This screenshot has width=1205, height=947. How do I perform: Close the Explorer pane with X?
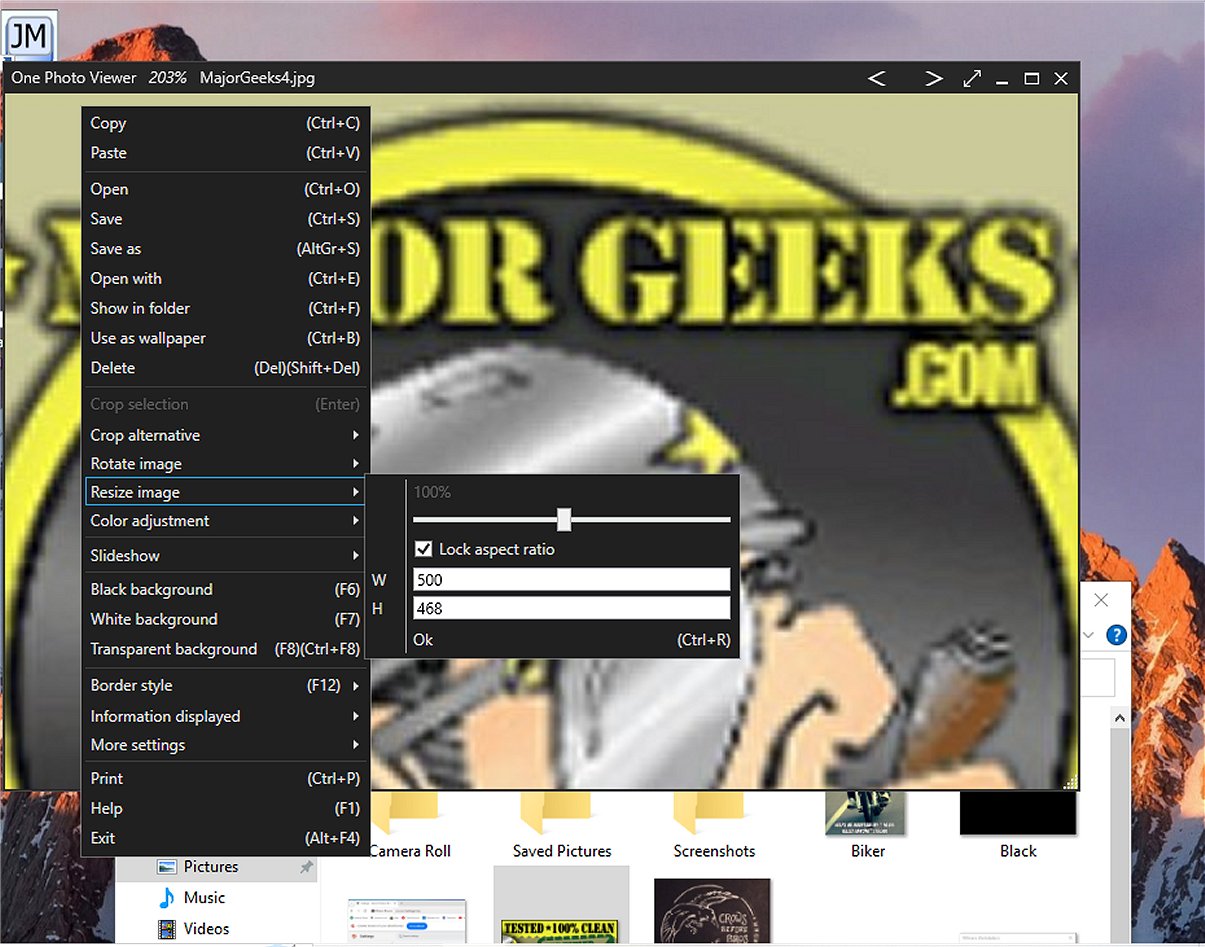pyautogui.click(x=1101, y=600)
